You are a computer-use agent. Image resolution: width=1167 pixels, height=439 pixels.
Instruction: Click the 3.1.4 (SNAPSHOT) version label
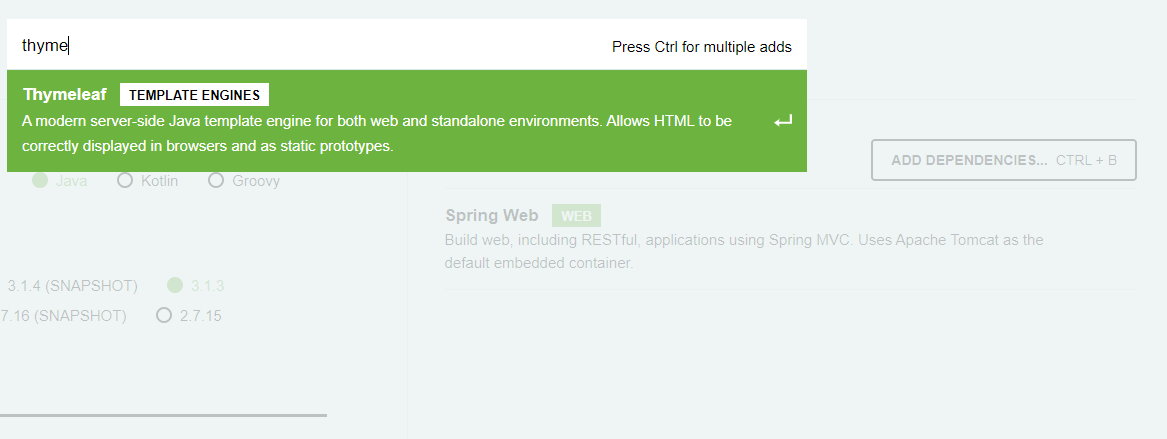tap(71, 285)
